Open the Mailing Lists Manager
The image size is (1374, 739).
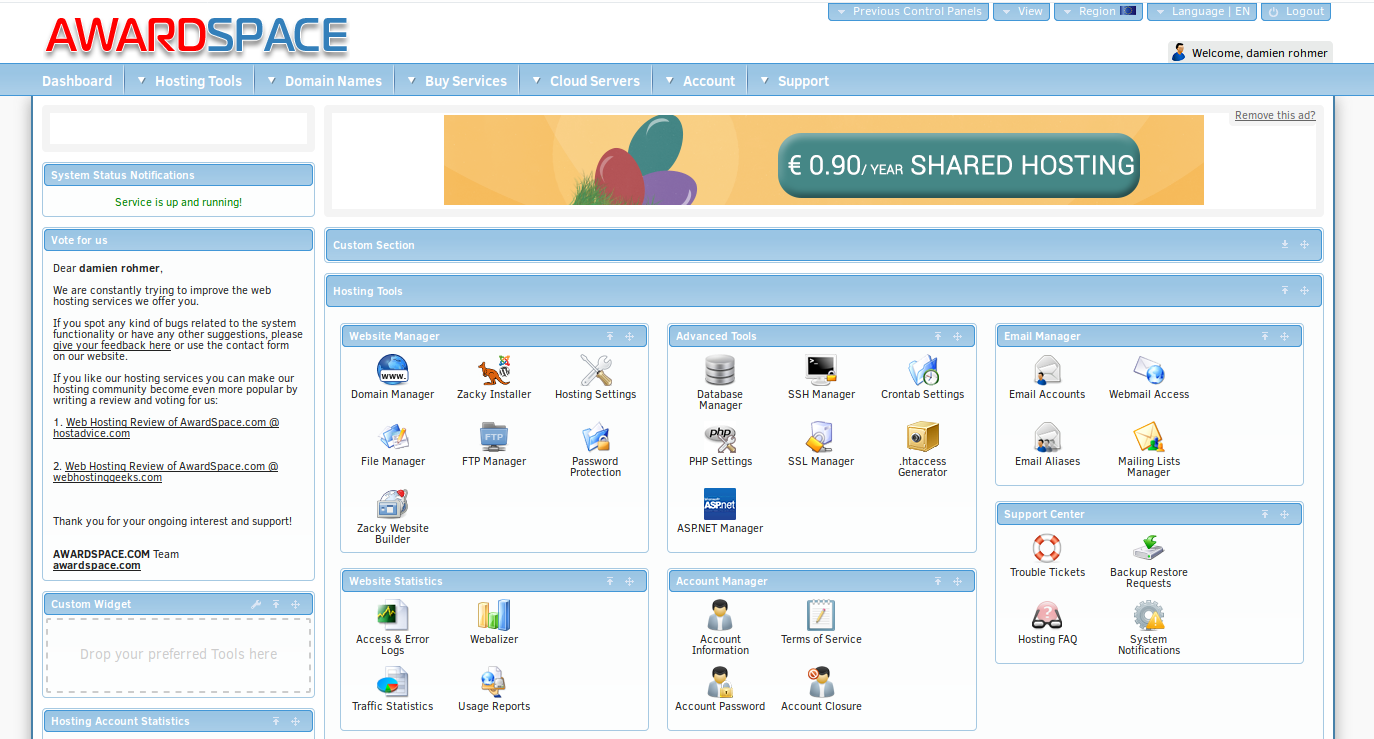pos(1149,450)
